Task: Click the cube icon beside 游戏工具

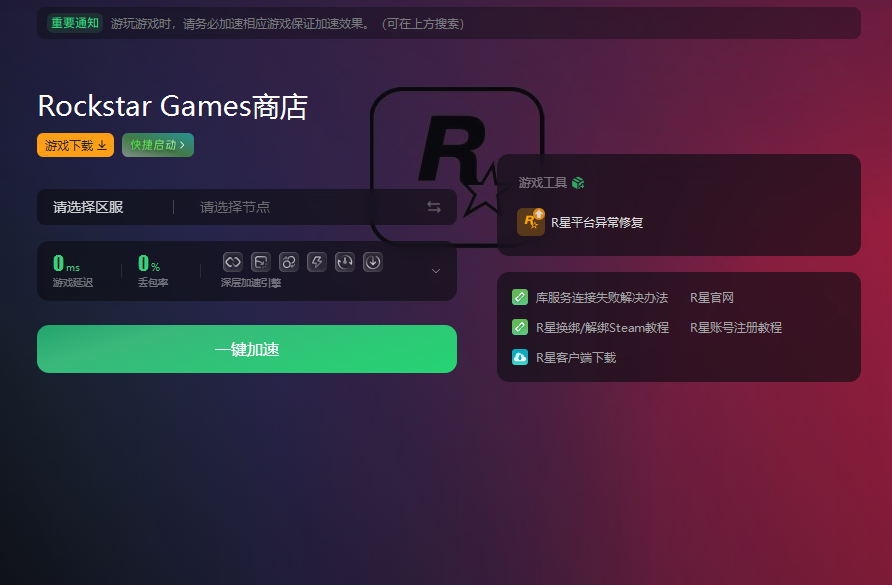Action: (578, 183)
